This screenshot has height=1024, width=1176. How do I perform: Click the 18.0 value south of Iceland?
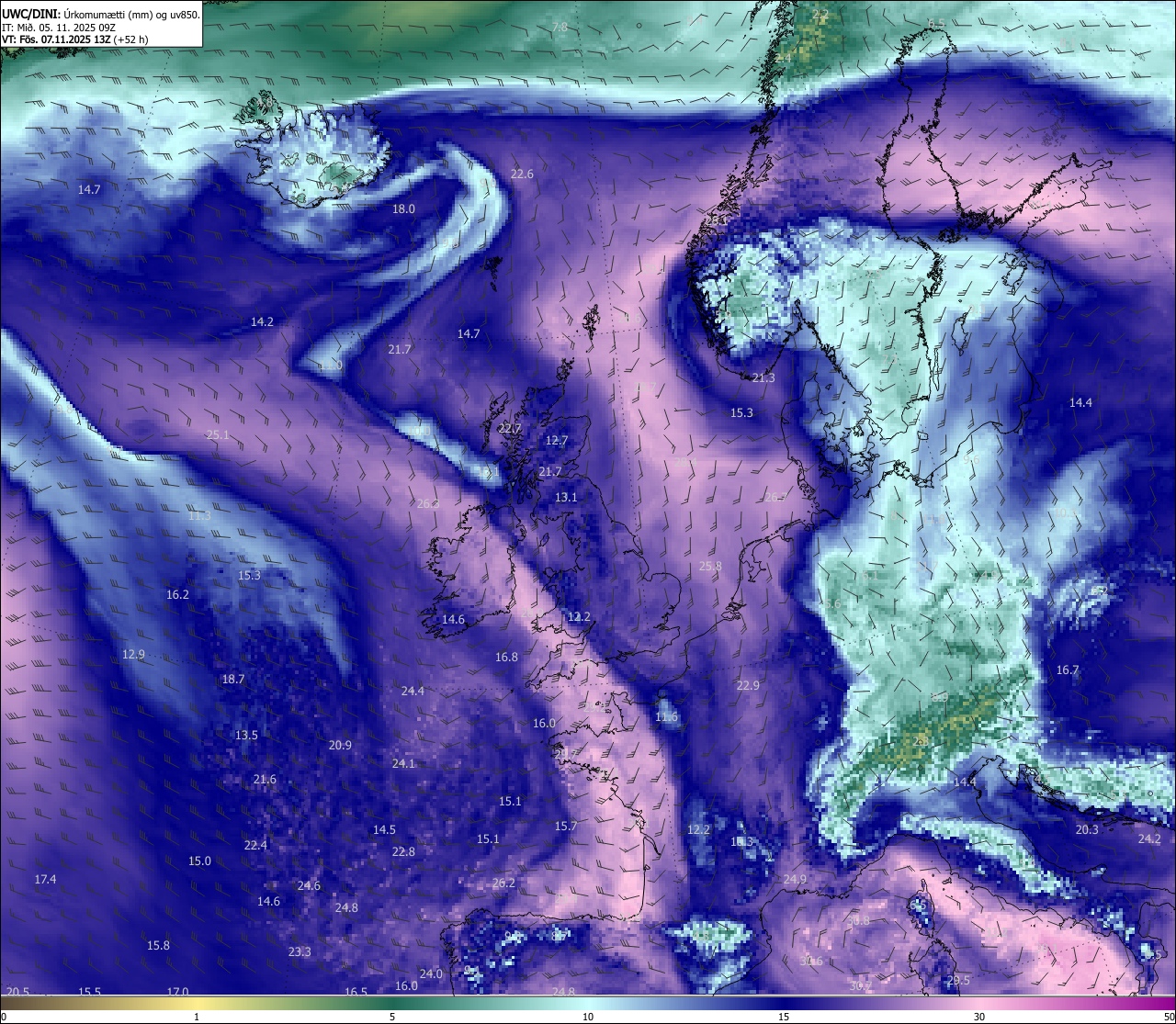(x=403, y=208)
